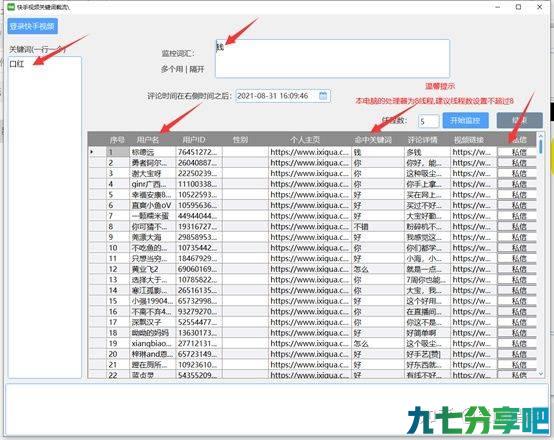Screen dimensions: 554x440
Task: Click the scroll-down arrow of the results table
Action: 541,374
